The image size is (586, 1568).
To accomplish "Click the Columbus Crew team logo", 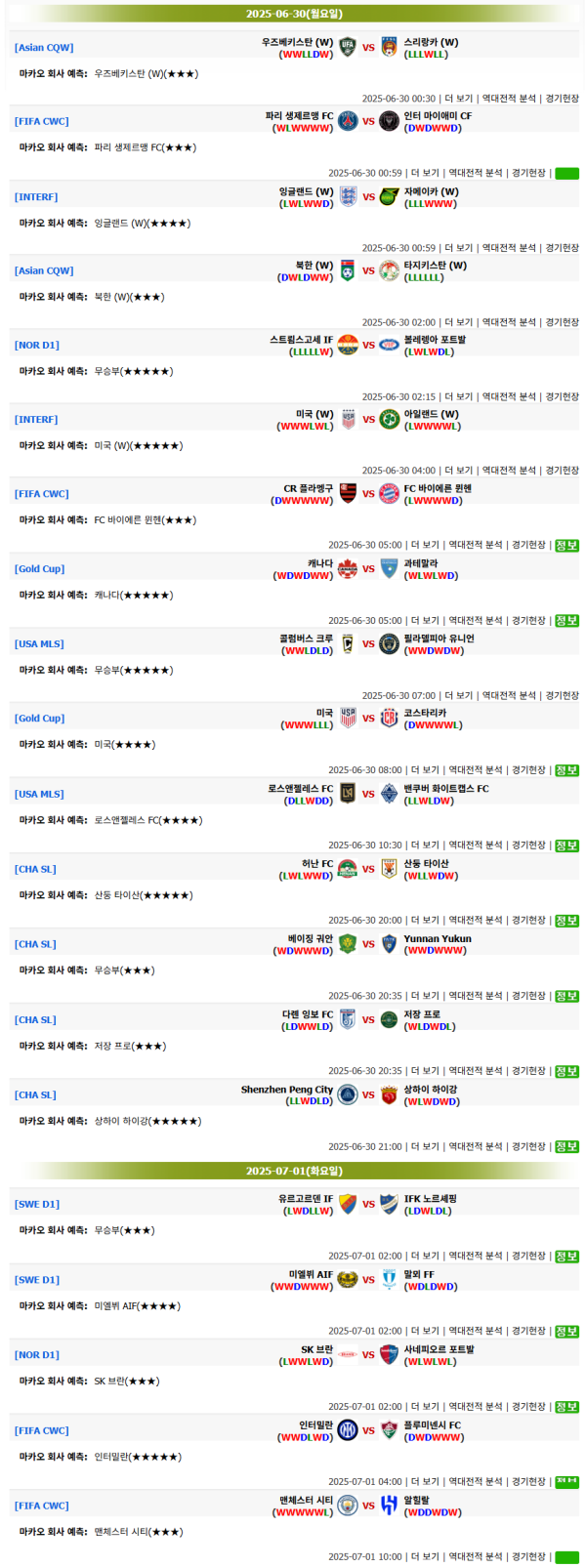I will click(x=348, y=644).
